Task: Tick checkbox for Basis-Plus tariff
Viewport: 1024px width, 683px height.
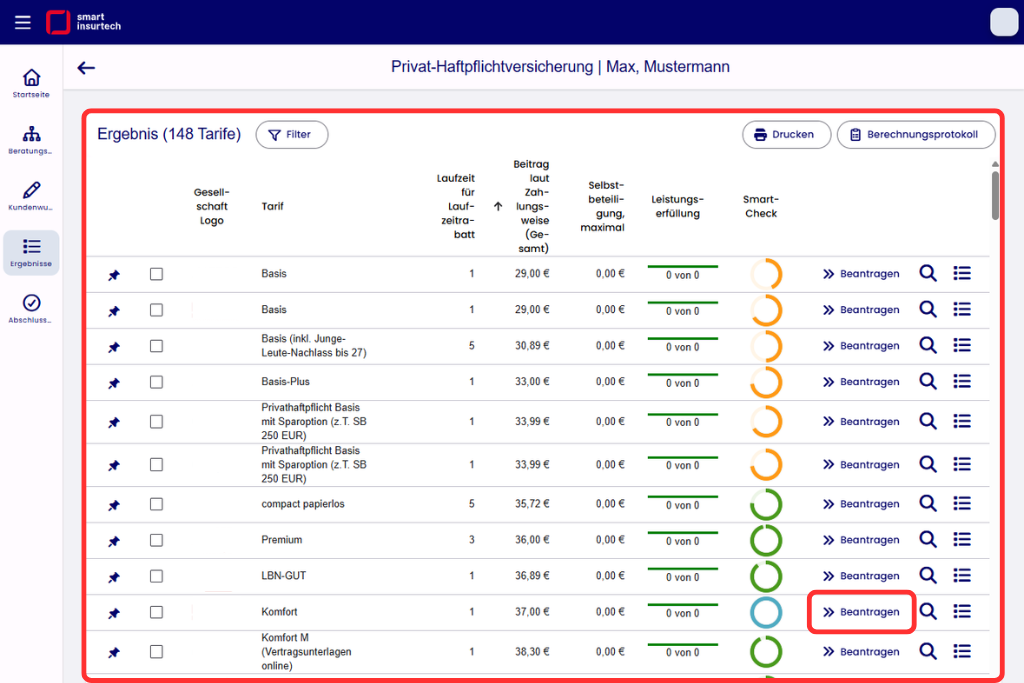Action: tap(156, 382)
